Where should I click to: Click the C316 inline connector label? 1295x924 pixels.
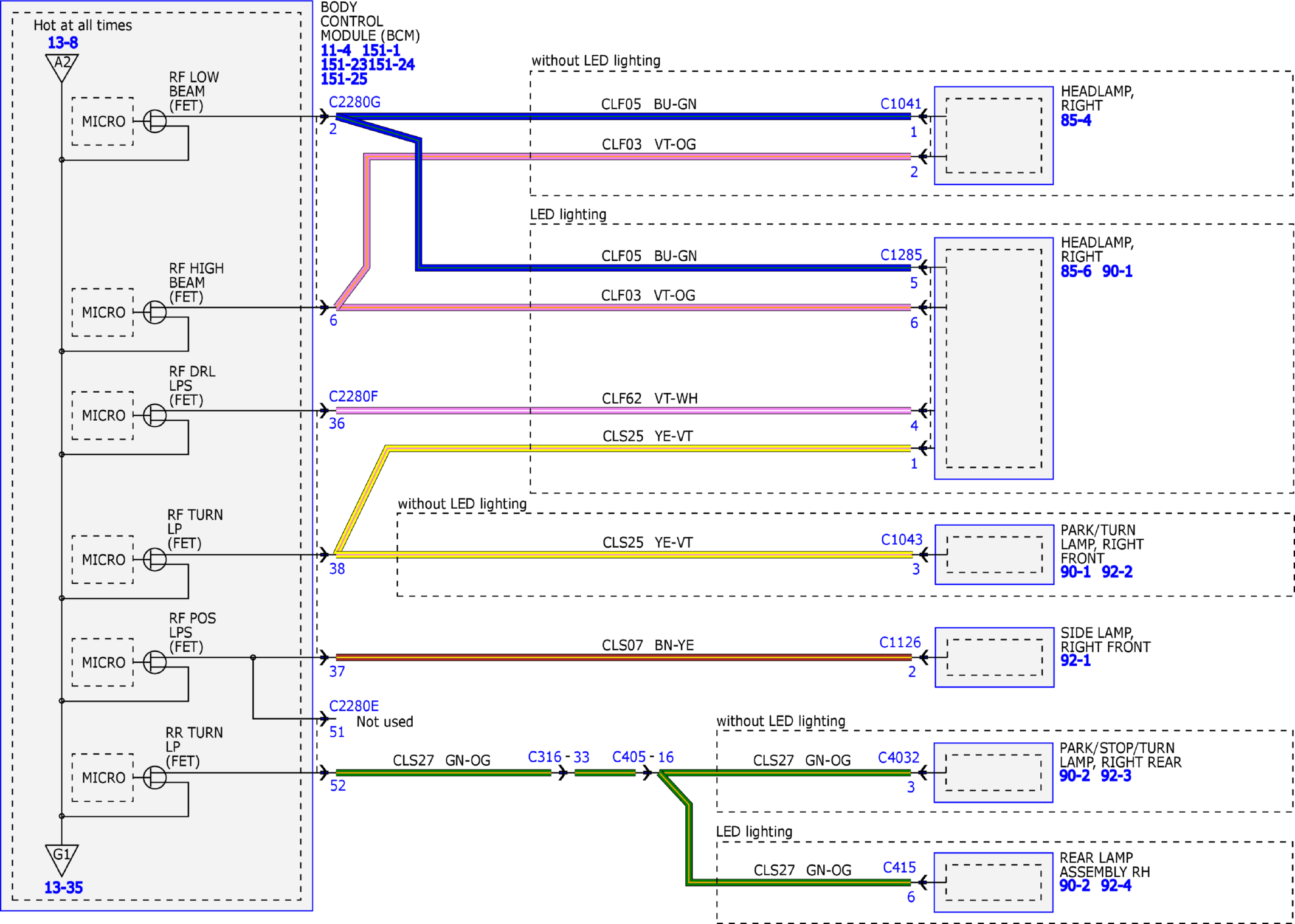click(545, 757)
